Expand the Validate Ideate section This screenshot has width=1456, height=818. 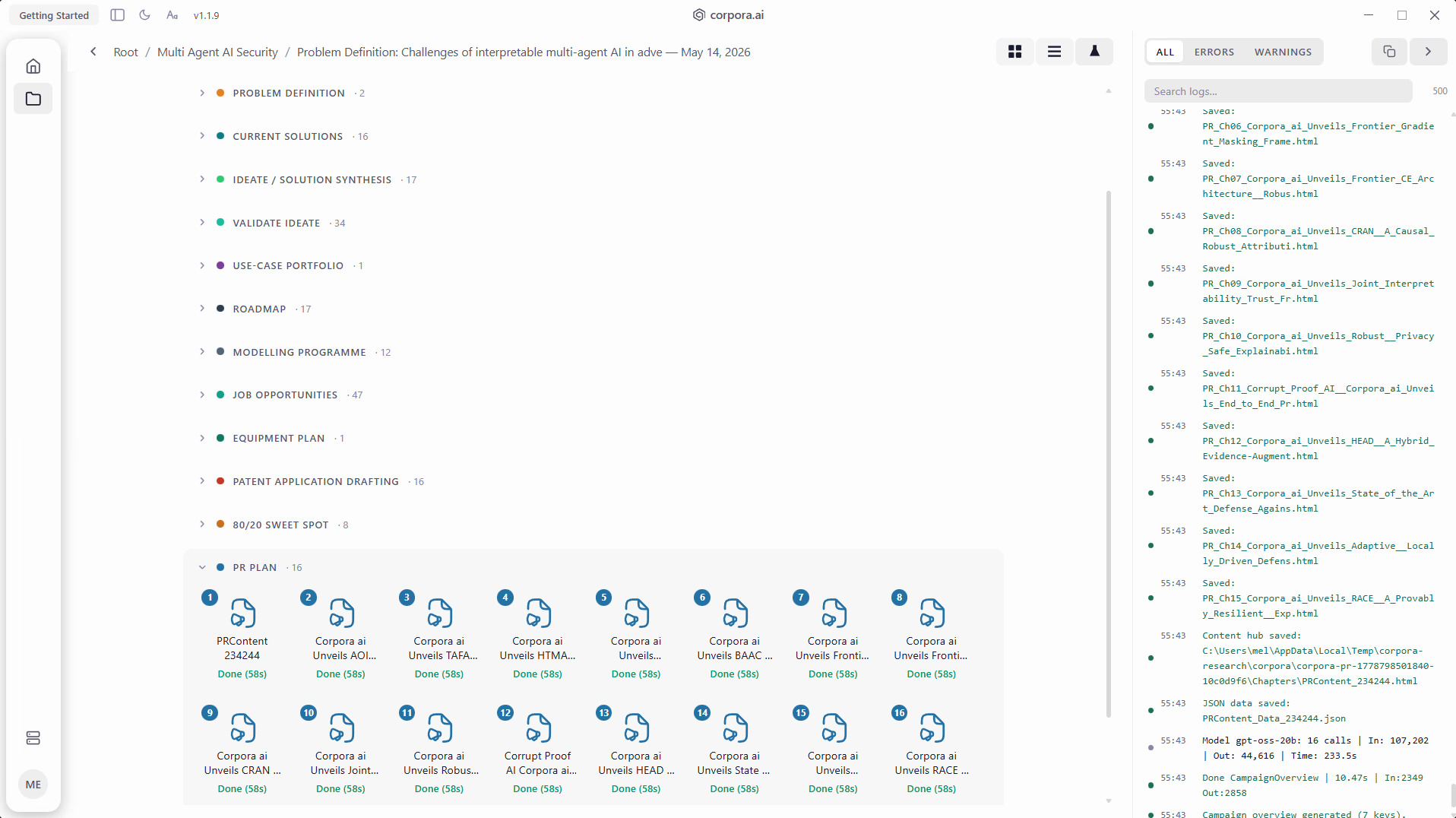[202, 223]
